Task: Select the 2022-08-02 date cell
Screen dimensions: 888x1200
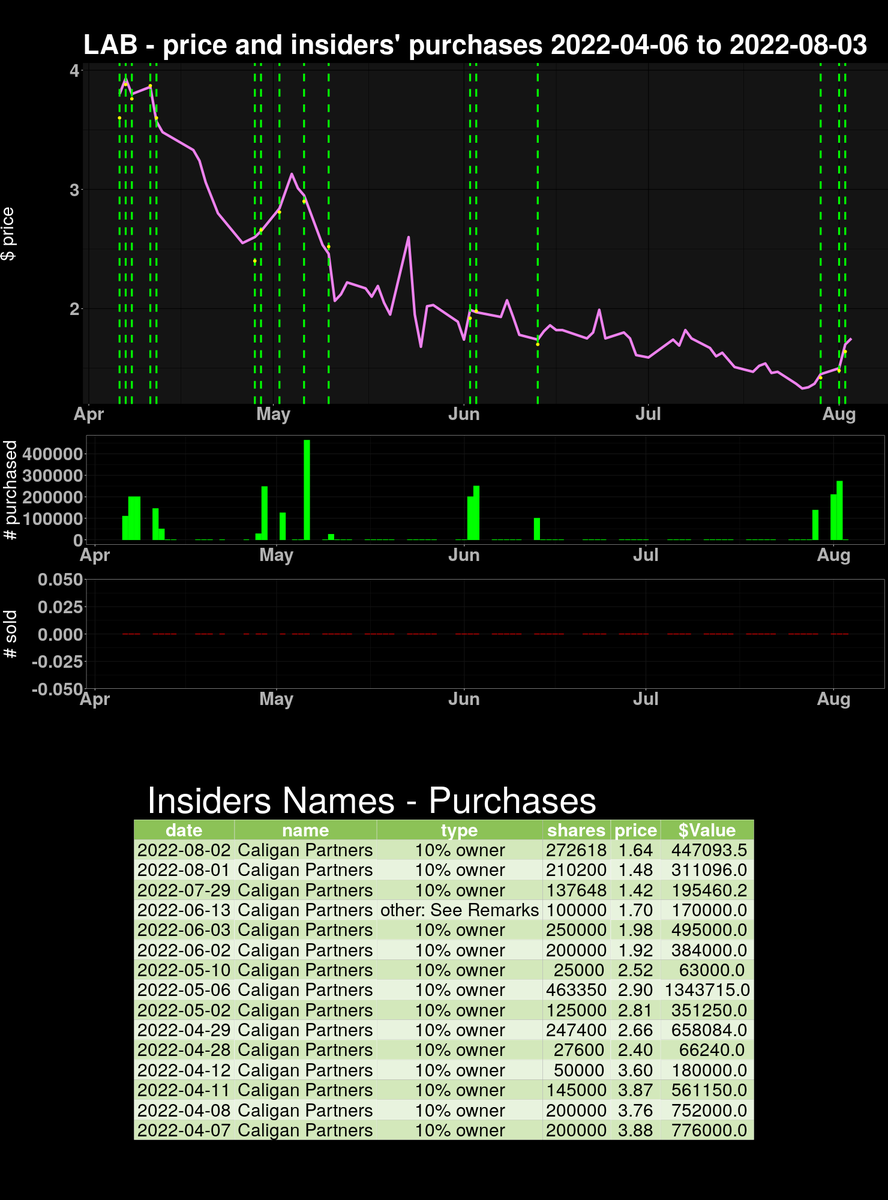Action: (x=184, y=850)
